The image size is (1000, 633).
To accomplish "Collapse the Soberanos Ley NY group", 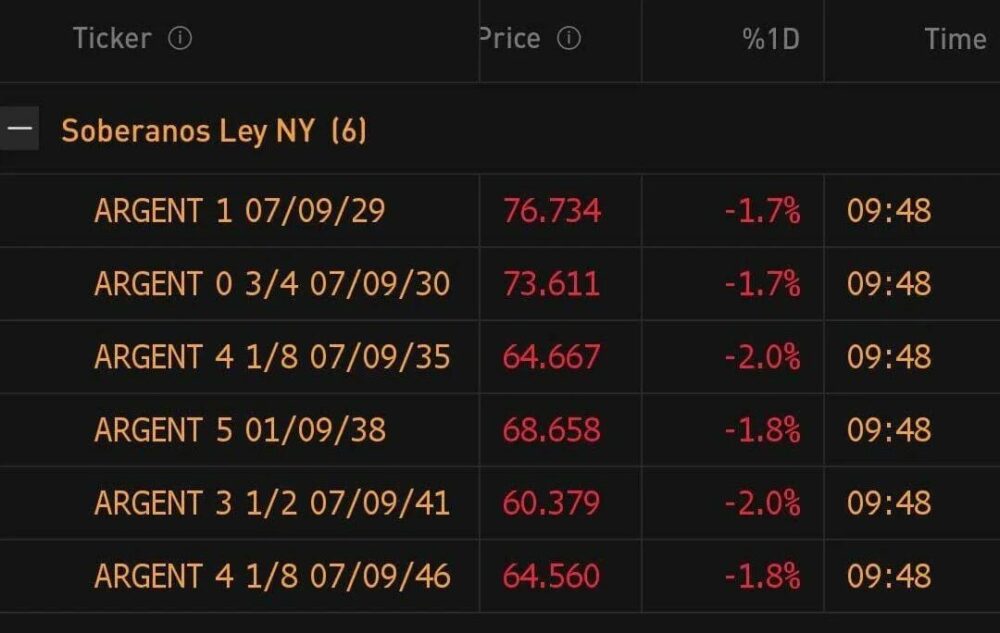I will click(x=19, y=129).
